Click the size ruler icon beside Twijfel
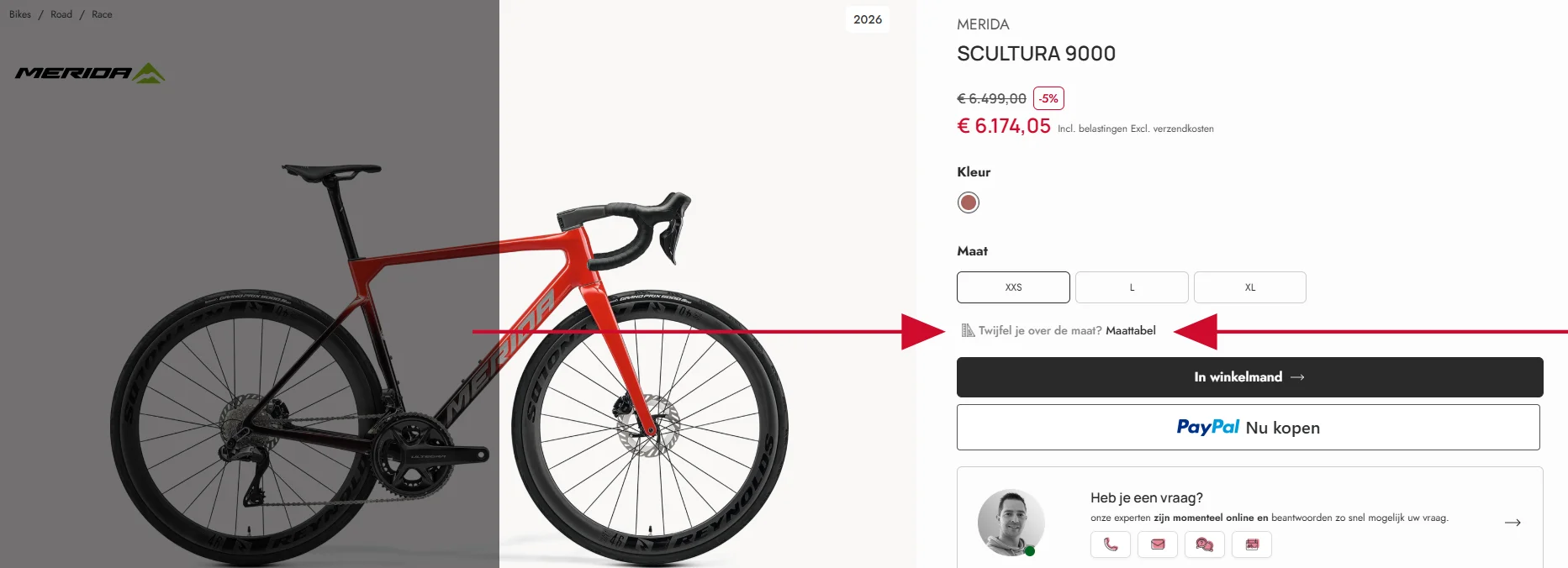This screenshot has height=568, width=1568. point(968,330)
